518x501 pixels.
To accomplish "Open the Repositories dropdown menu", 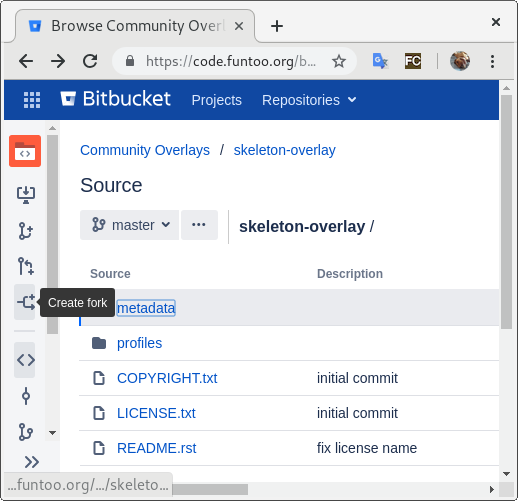I will (309, 100).
